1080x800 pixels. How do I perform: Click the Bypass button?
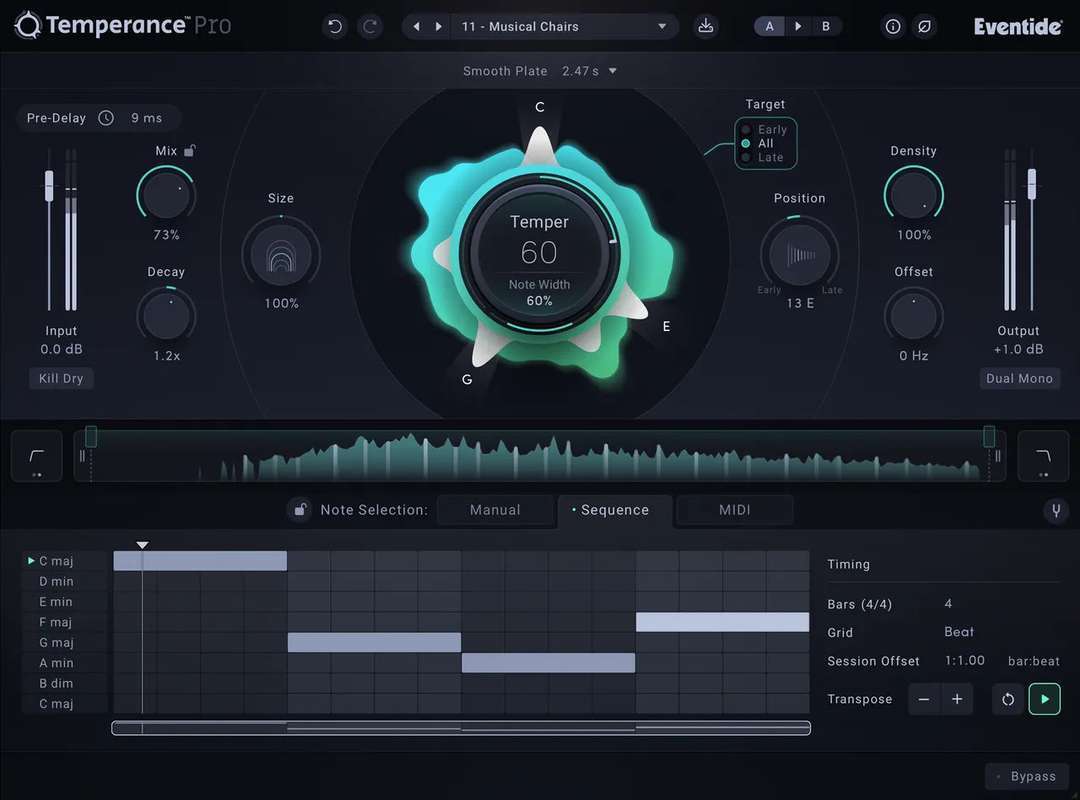(x=1026, y=776)
